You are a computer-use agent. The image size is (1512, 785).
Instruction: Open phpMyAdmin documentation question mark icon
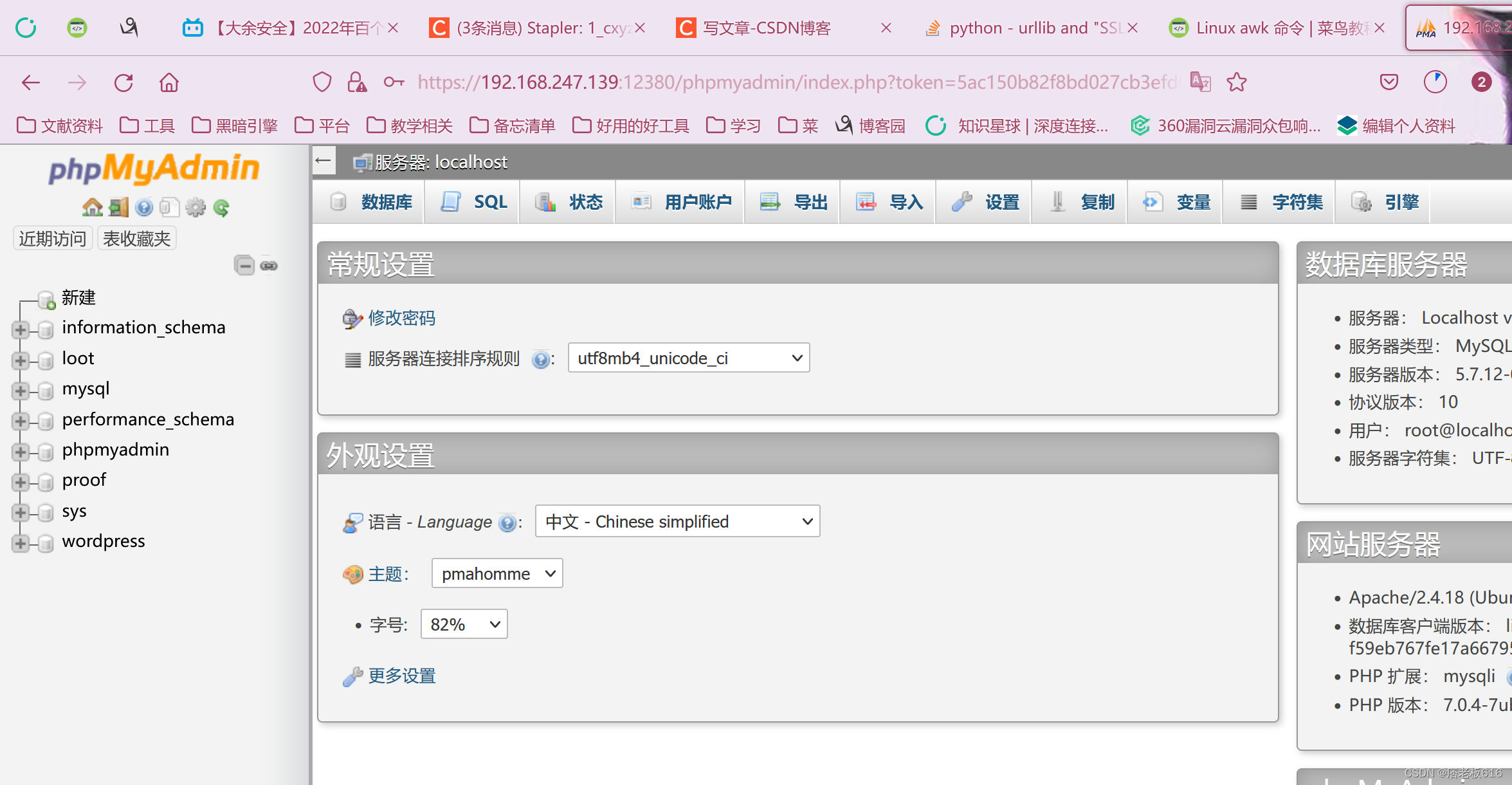pos(144,207)
